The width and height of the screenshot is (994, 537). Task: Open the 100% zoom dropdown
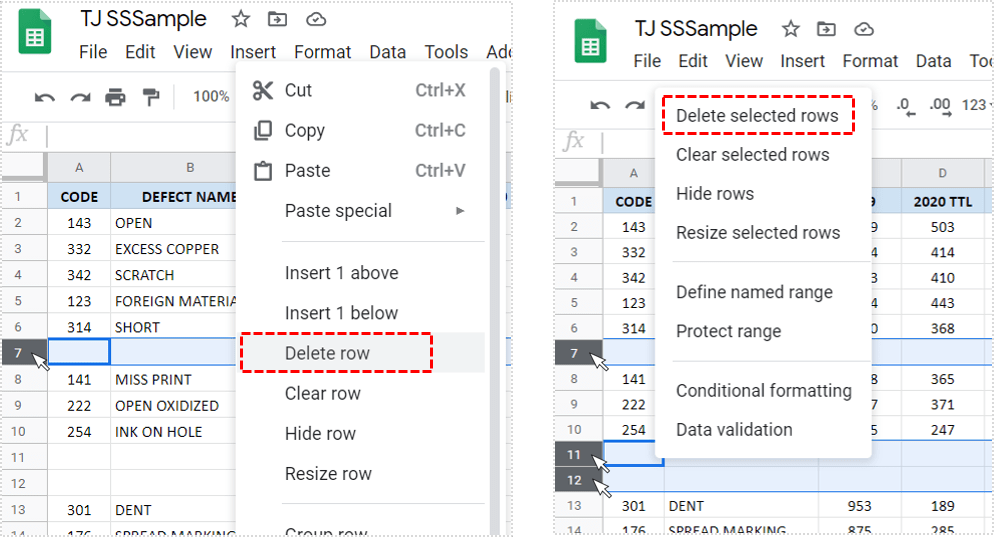211,97
